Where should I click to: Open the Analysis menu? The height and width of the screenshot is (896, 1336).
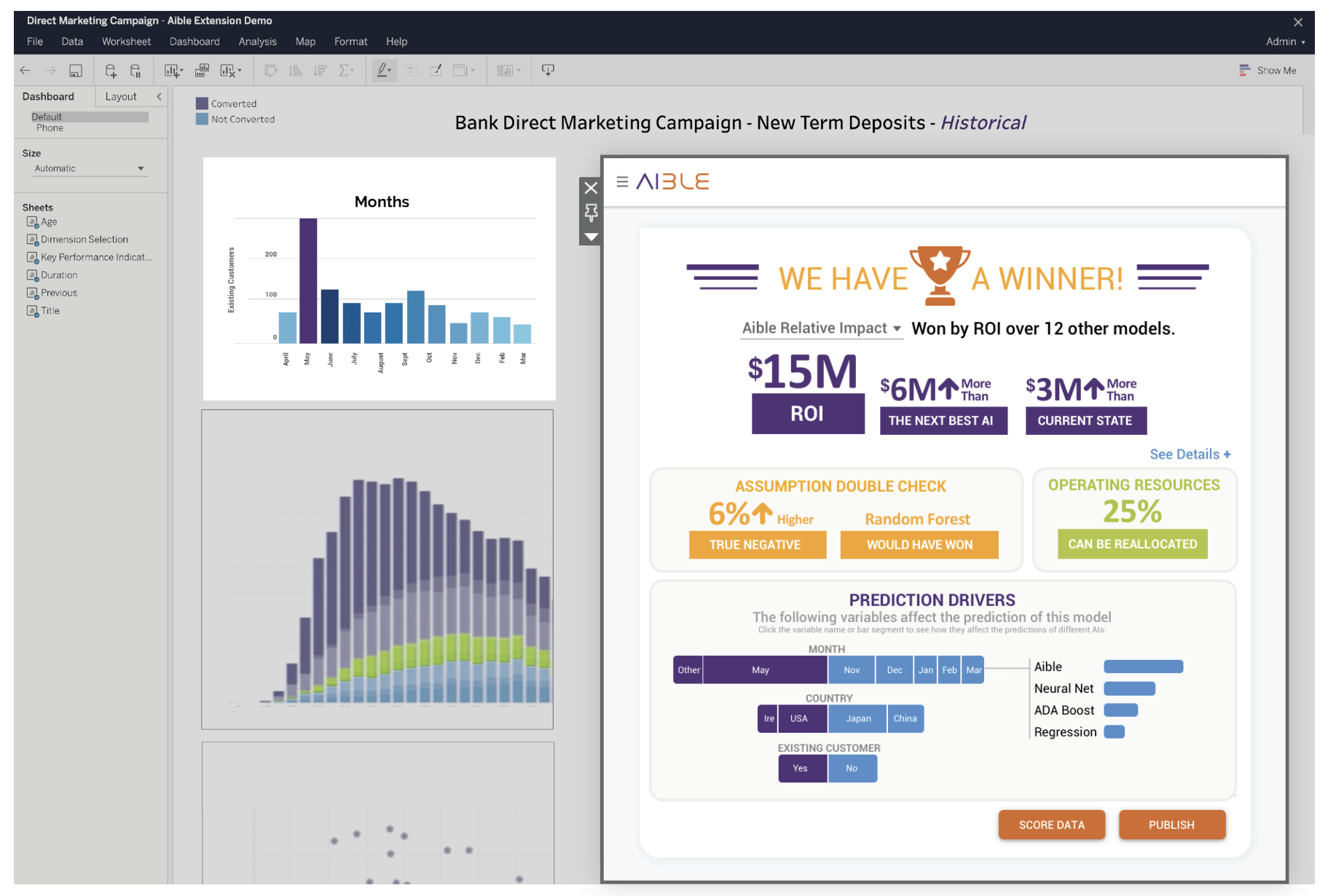coord(257,42)
